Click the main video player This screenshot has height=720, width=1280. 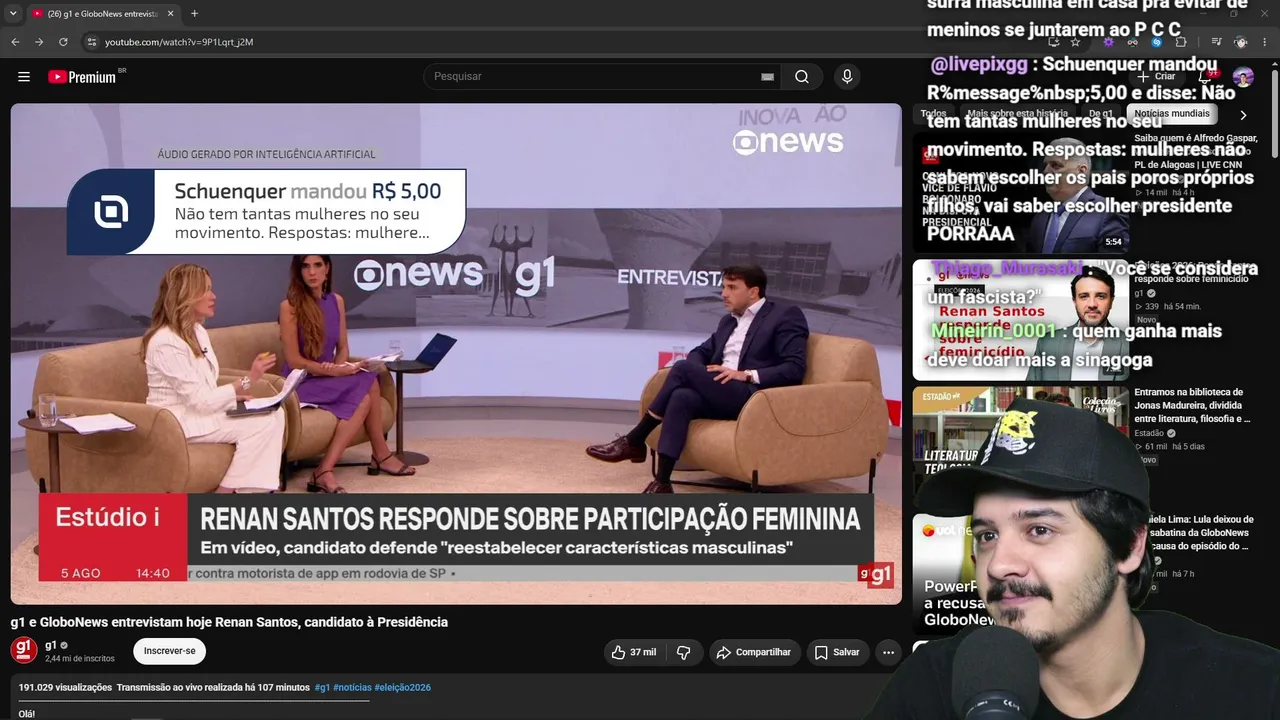tap(456, 354)
